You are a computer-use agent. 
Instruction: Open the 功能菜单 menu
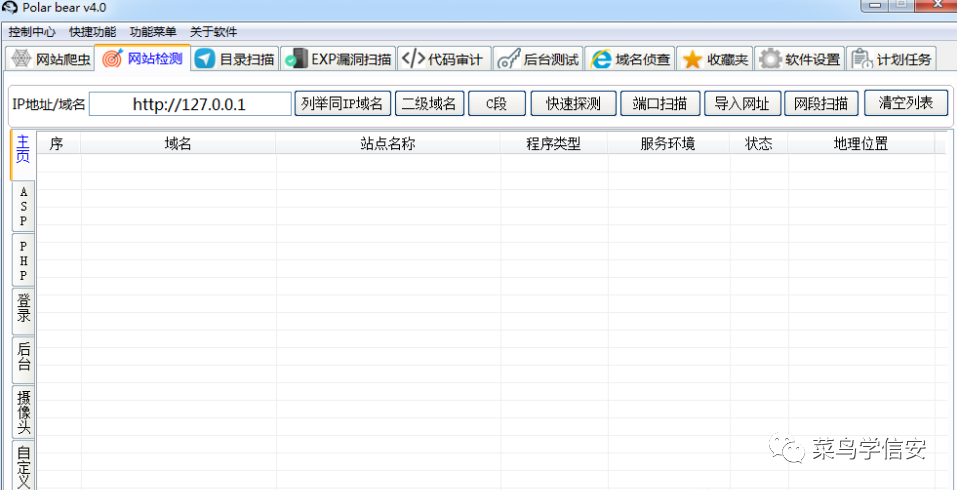[x=153, y=32]
